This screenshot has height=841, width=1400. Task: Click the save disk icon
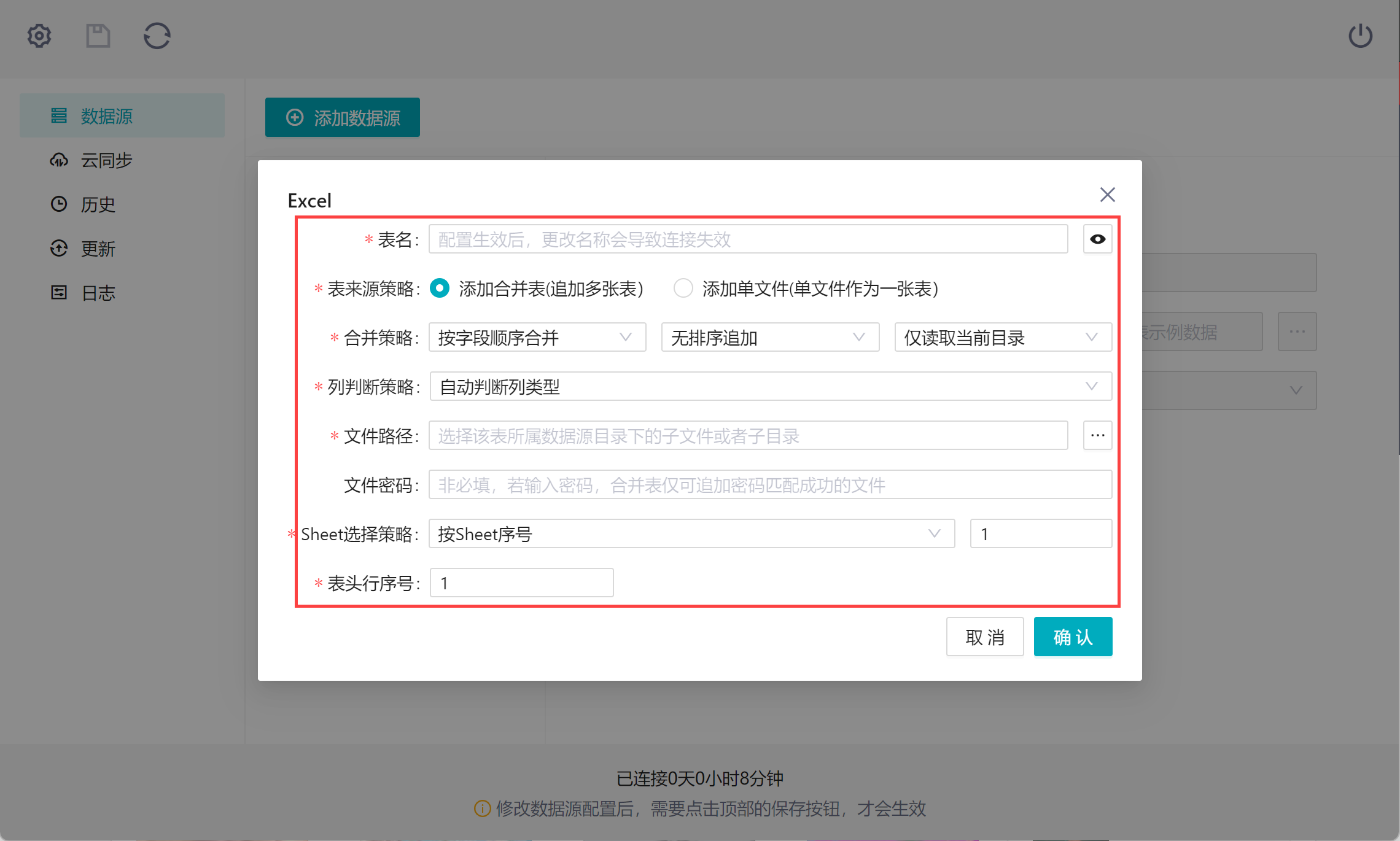click(98, 36)
